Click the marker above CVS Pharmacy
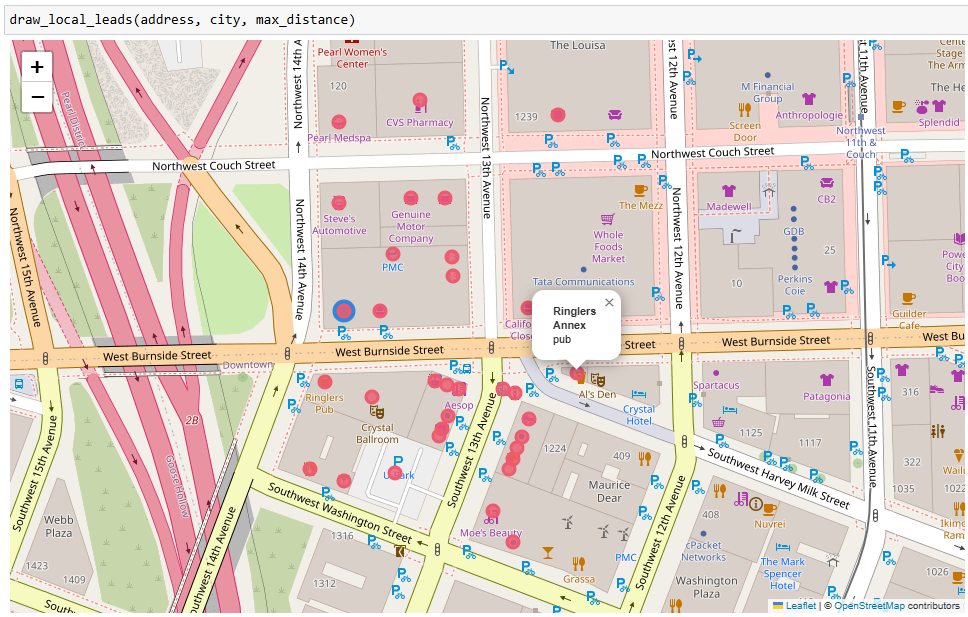The image size is (968, 617). coord(420,100)
